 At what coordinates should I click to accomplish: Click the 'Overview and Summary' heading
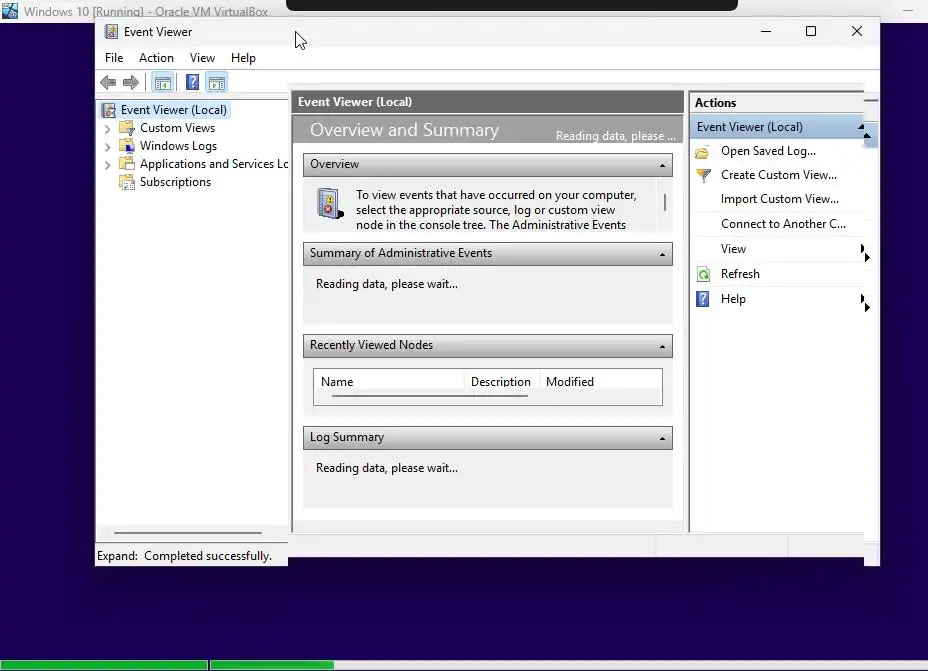click(404, 130)
